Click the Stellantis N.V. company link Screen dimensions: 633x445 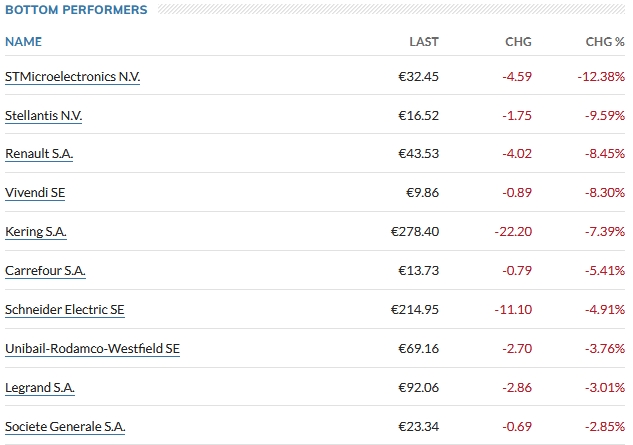(x=43, y=115)
